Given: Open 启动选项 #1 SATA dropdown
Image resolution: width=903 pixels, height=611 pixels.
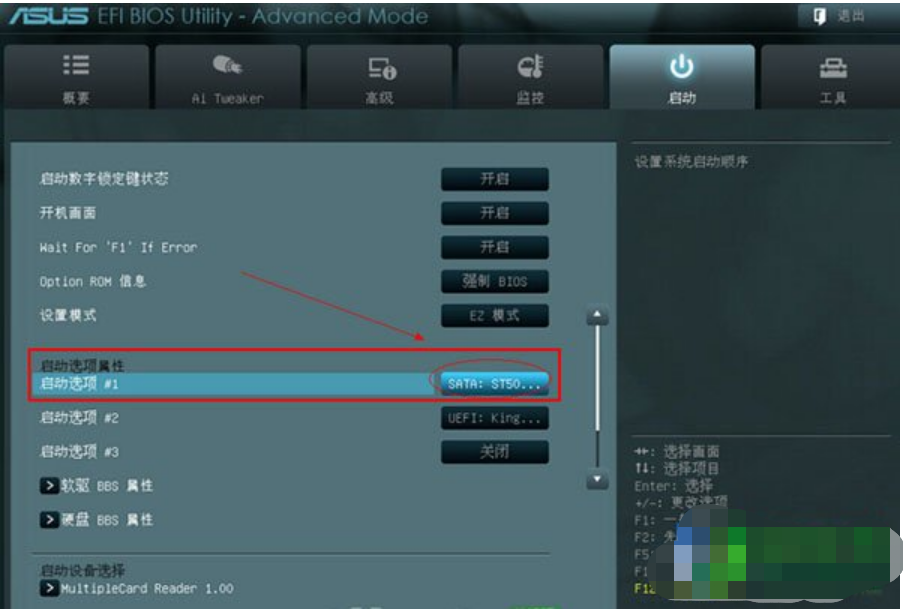Looking at the screenshot, I should (495, 384).
